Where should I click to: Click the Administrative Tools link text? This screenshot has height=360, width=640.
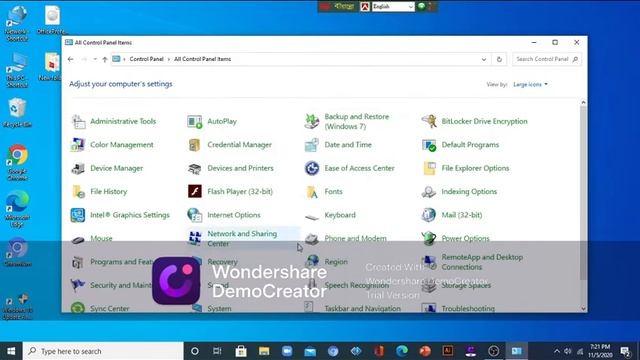coord(123,121)
